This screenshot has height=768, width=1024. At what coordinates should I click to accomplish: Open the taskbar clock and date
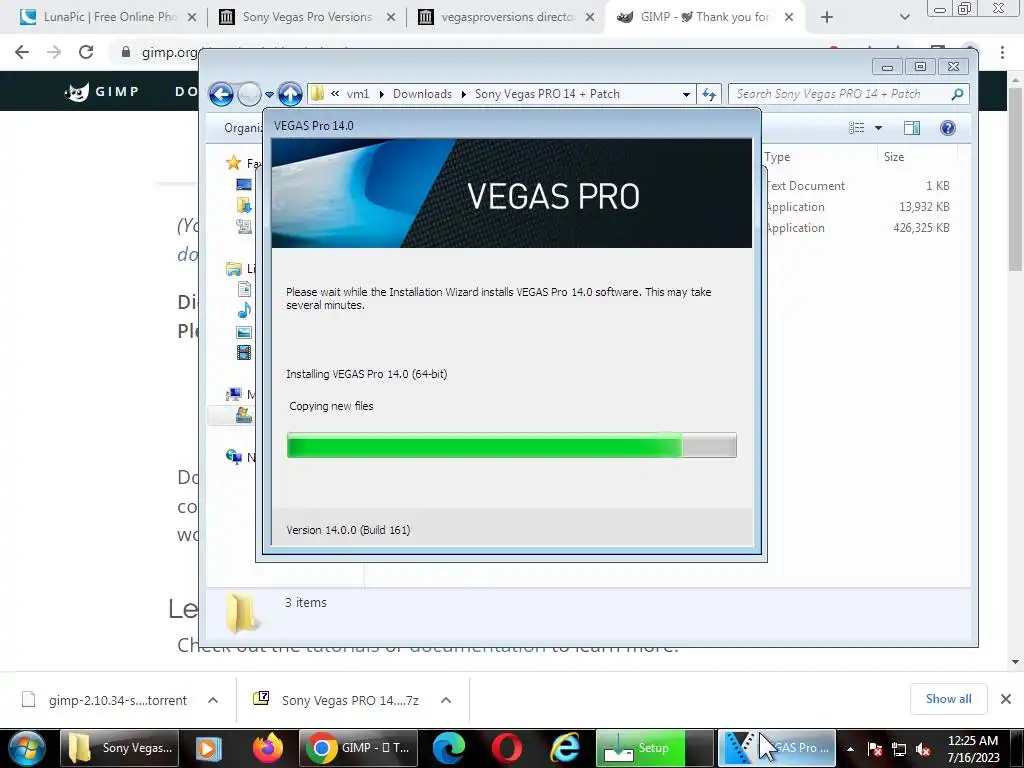click(973, 749)
